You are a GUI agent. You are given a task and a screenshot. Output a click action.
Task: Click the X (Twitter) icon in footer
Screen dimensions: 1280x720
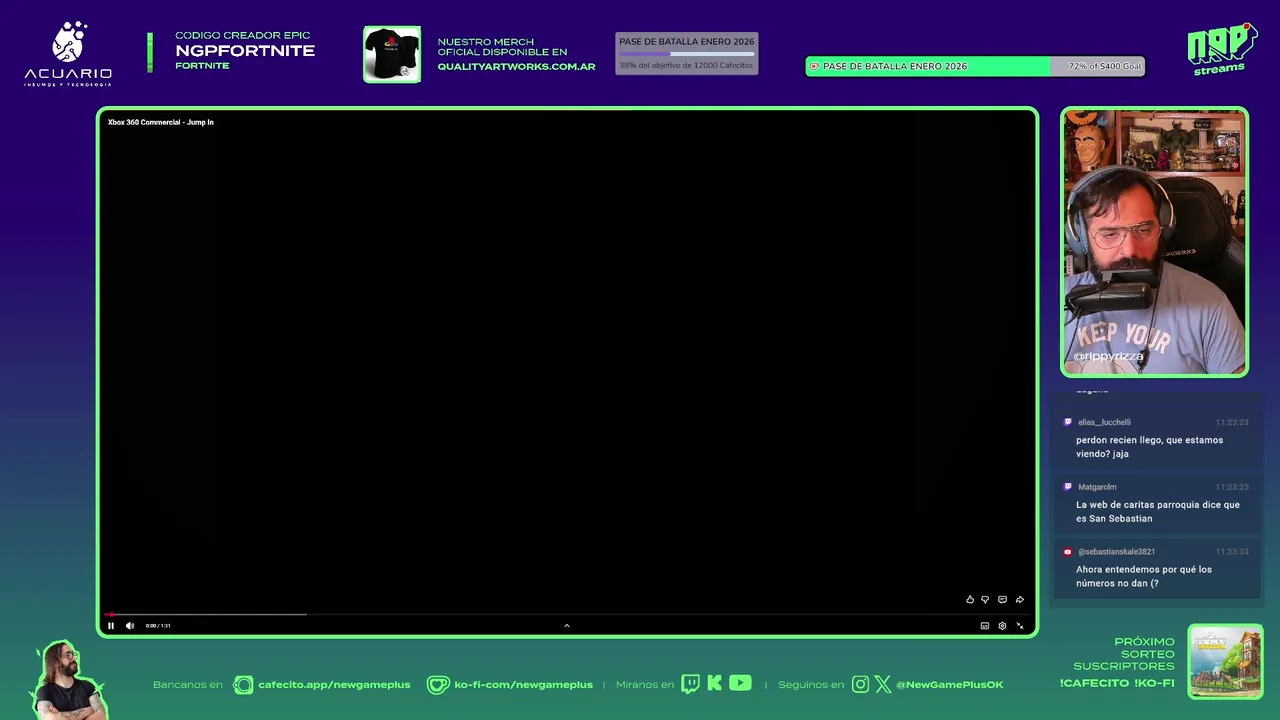[883, 685]
